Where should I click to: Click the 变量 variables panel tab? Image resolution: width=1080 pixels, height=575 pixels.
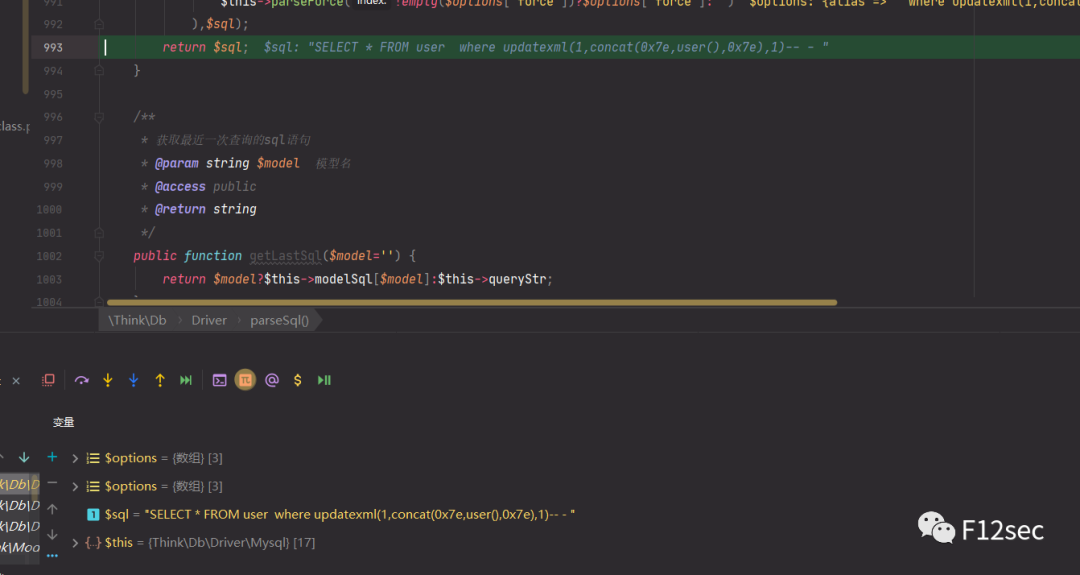click(63, 422)
